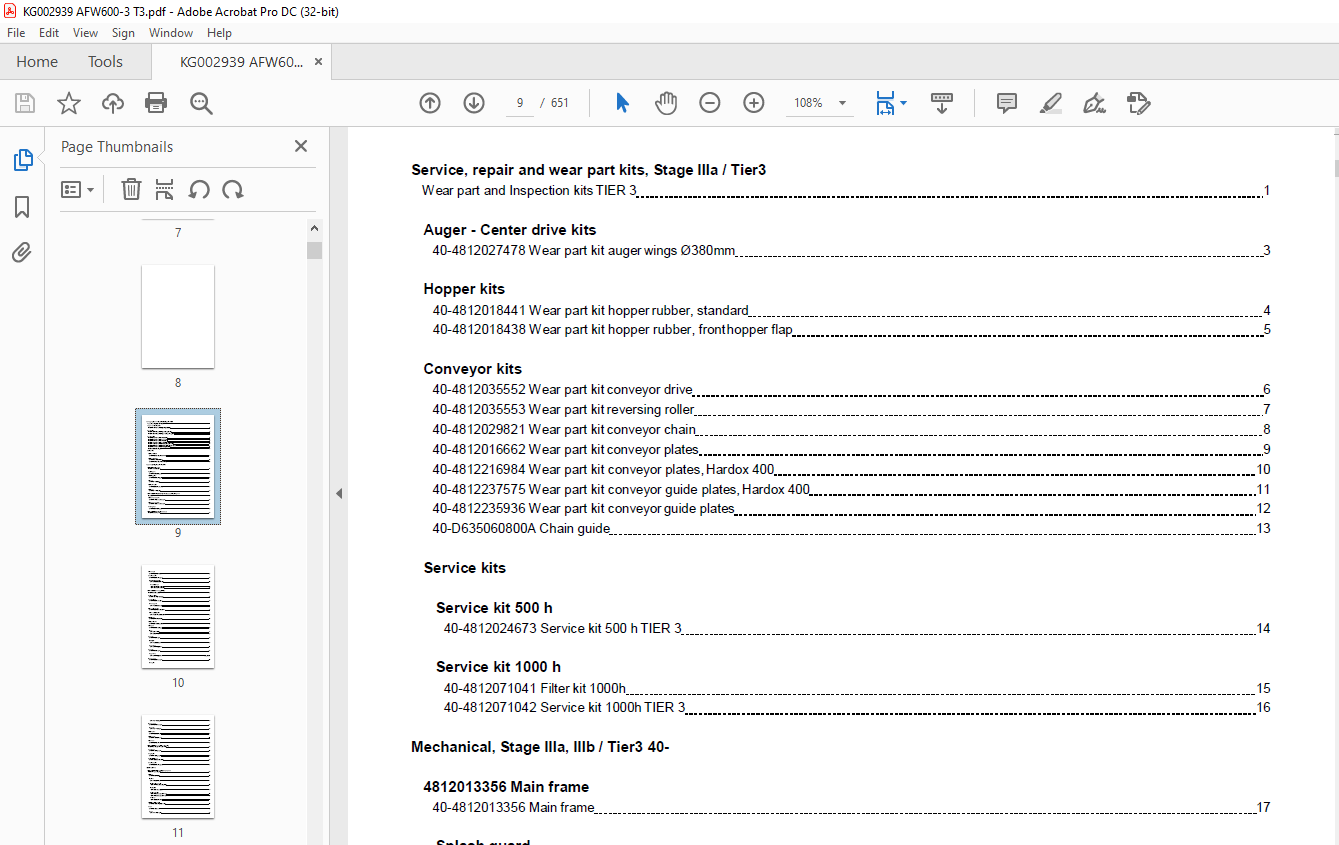The image size is (1339, 845).
Task: Select the KG002939 AFW60... document tab
Action: point(240,62)
